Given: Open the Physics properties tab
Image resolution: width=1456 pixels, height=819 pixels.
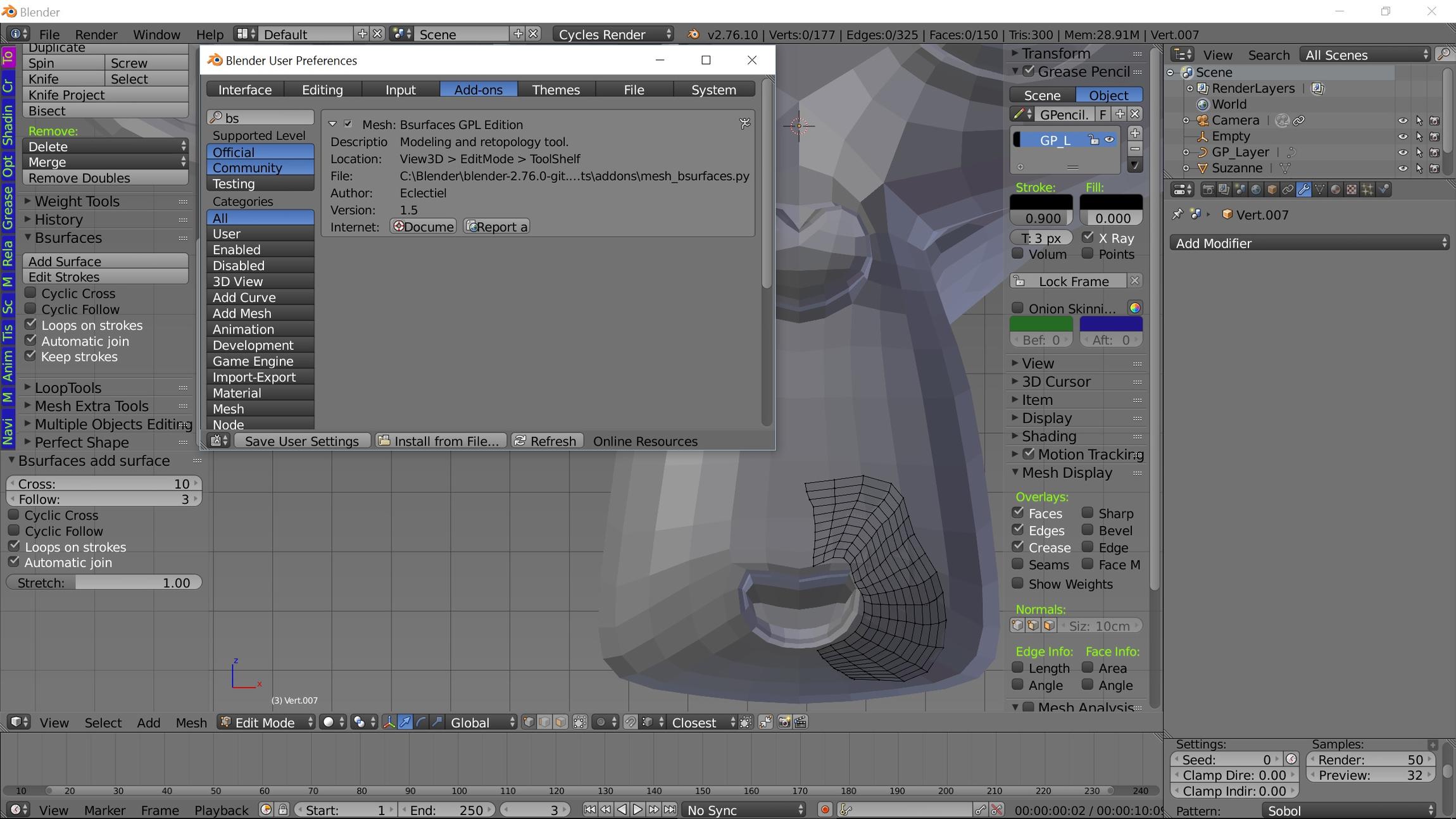Looking at the screenshot, I should pos(1384,189).
